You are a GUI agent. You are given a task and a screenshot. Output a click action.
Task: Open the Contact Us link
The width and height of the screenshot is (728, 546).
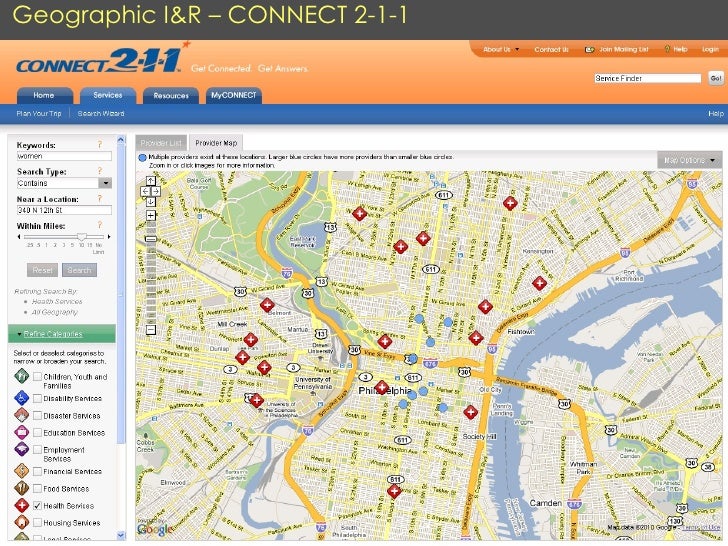click(551, 49)
